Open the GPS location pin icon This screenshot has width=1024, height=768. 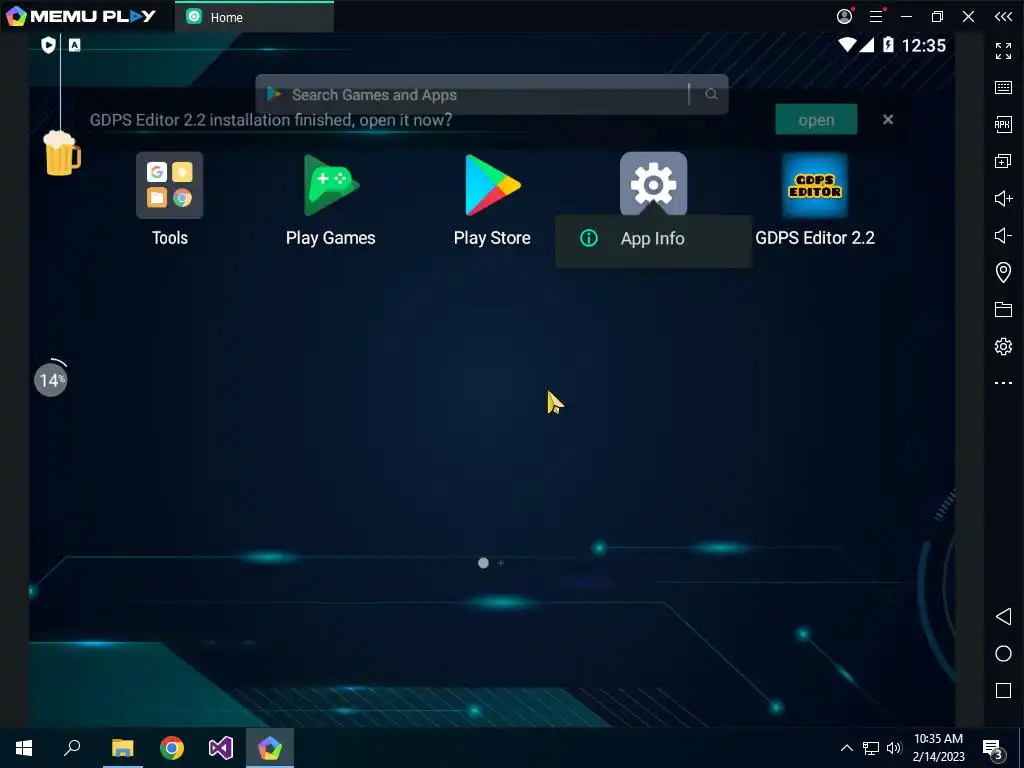click(1003, 272)
